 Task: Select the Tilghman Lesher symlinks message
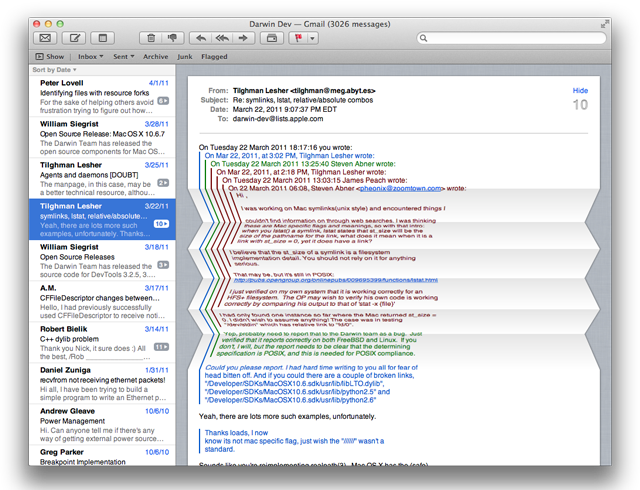point(102,219)
